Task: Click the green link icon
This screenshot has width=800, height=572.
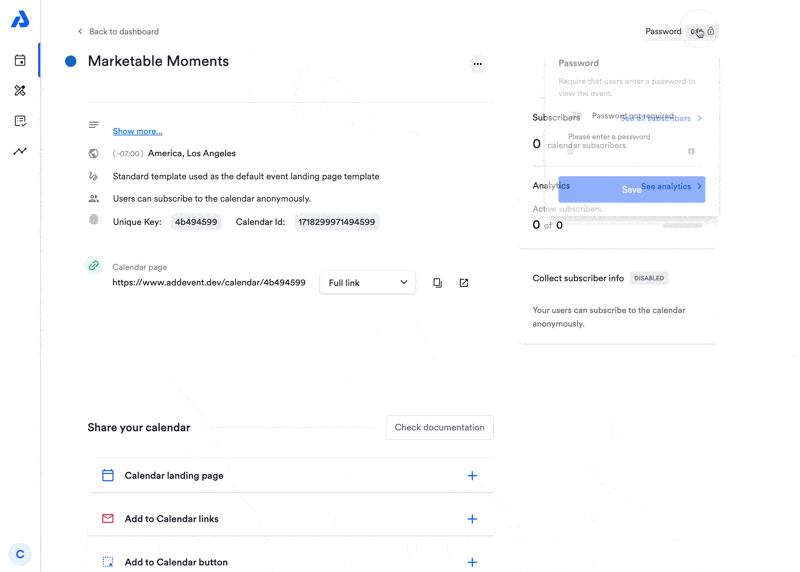Action: point(94,265)
